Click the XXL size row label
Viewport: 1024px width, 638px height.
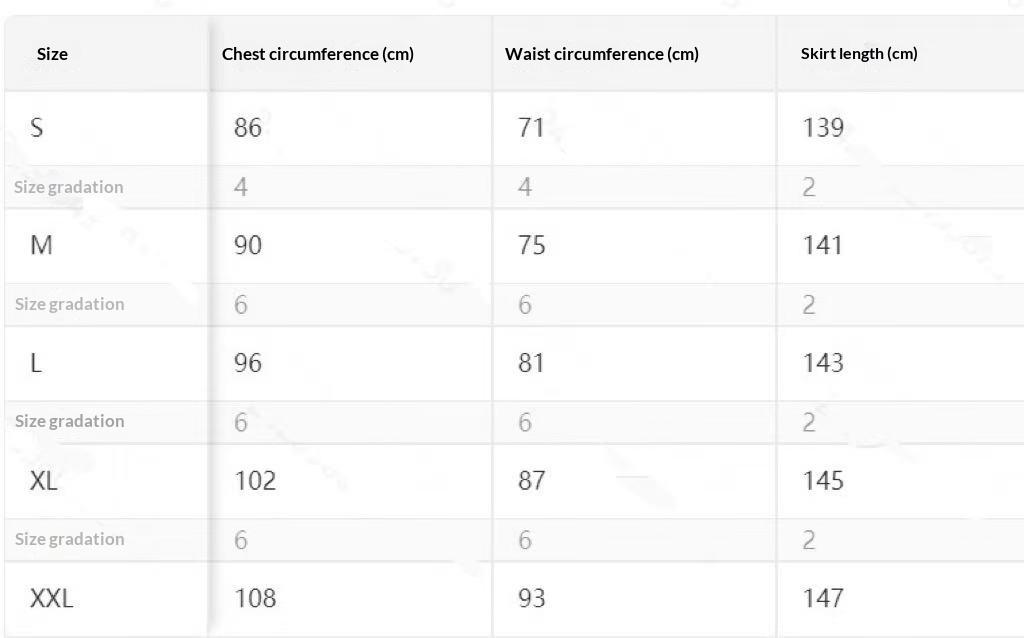point(51,599)
